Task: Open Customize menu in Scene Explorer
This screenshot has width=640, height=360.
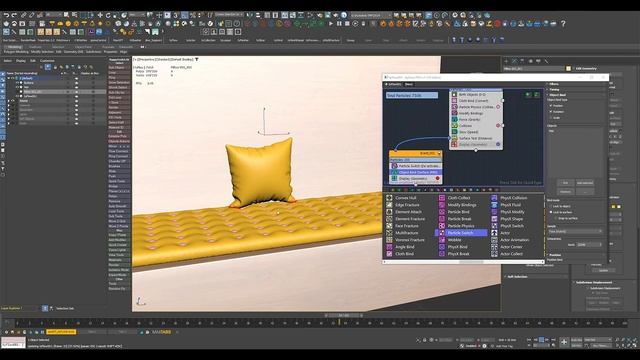Action: [47, 61]
